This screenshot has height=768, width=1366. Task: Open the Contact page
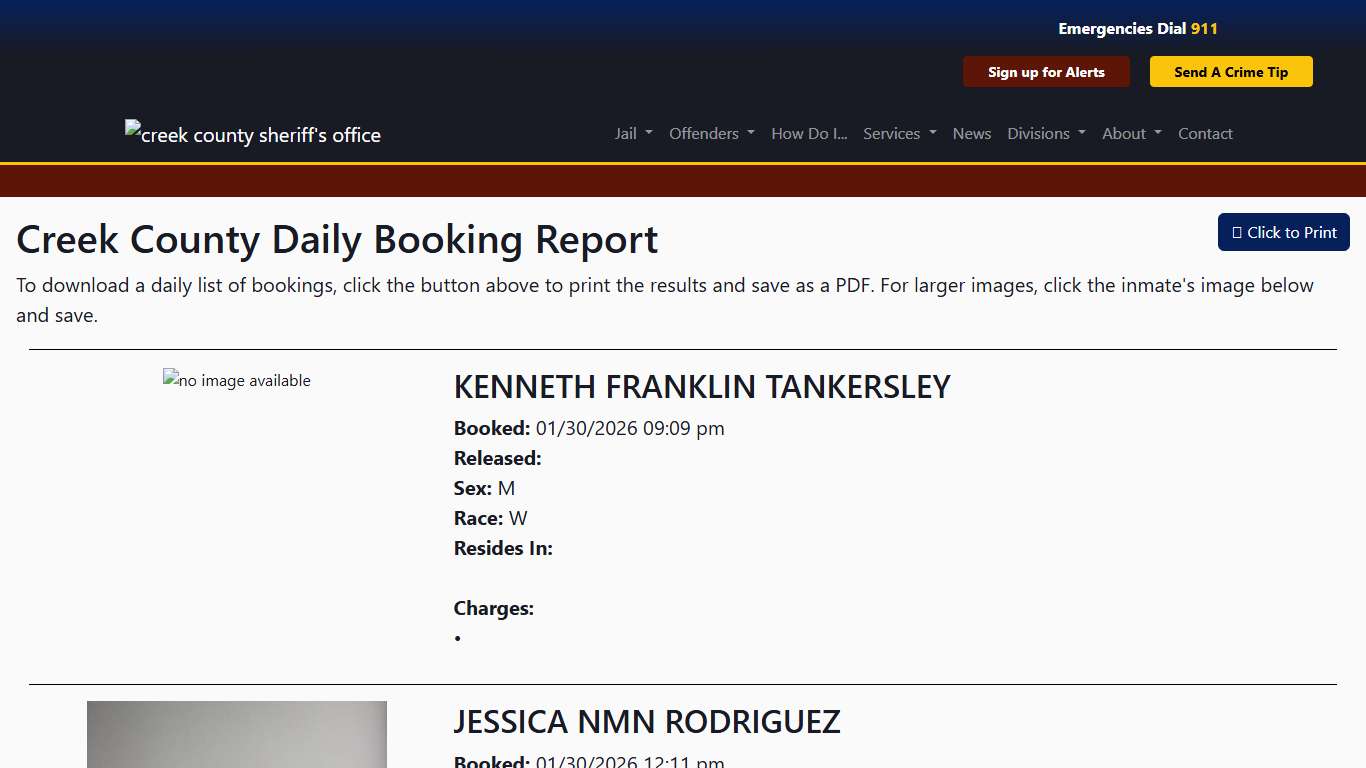[1205, 133]
